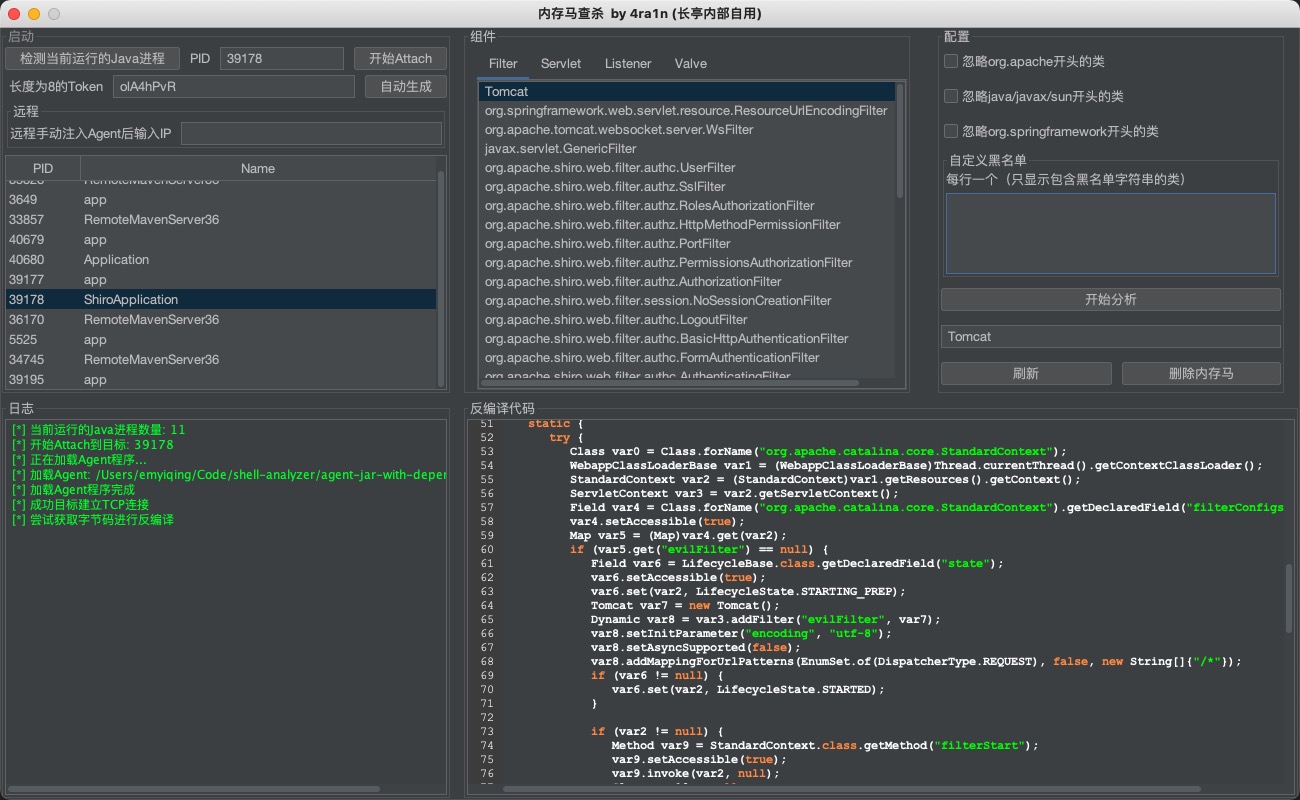Select shiro NoSessionCreationFilter entry
Image resolution: width=1300 pixels, height=800 pixels.
click(x=686, y=300)
